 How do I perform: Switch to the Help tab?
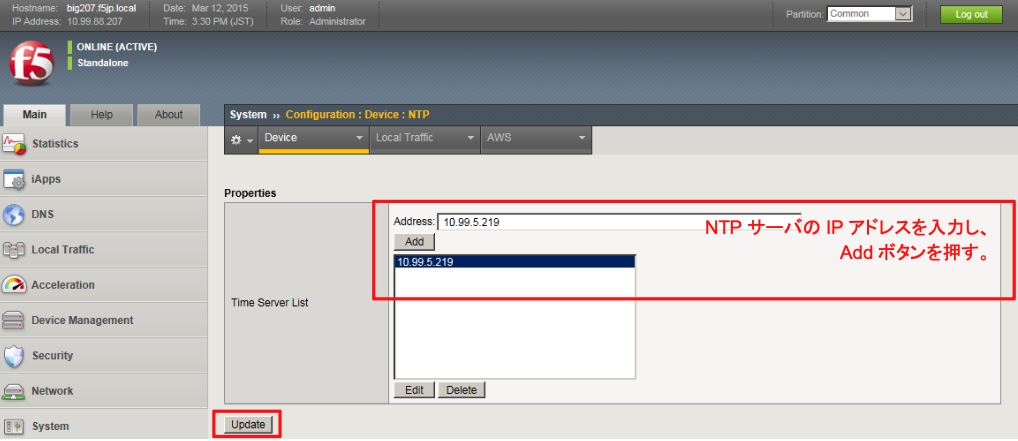click(101, 115)
